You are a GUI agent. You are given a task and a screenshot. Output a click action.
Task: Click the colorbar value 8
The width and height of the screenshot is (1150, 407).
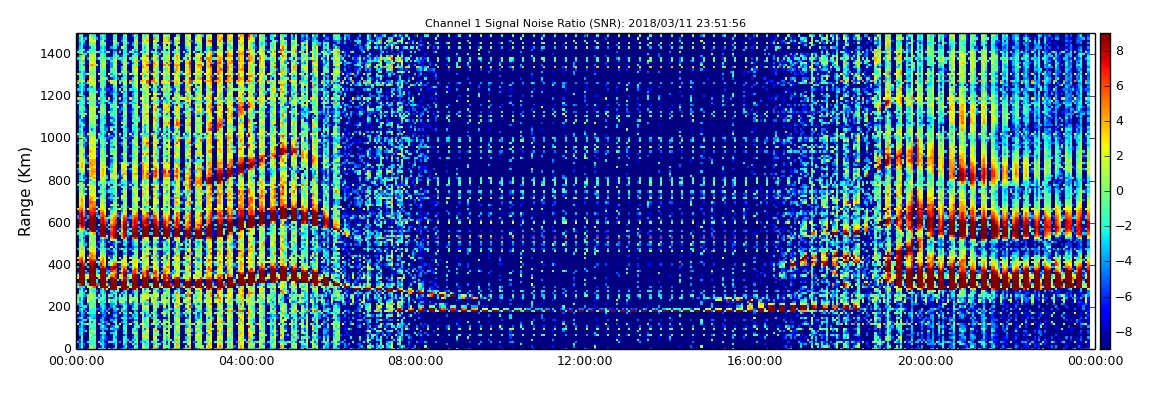1120,51
